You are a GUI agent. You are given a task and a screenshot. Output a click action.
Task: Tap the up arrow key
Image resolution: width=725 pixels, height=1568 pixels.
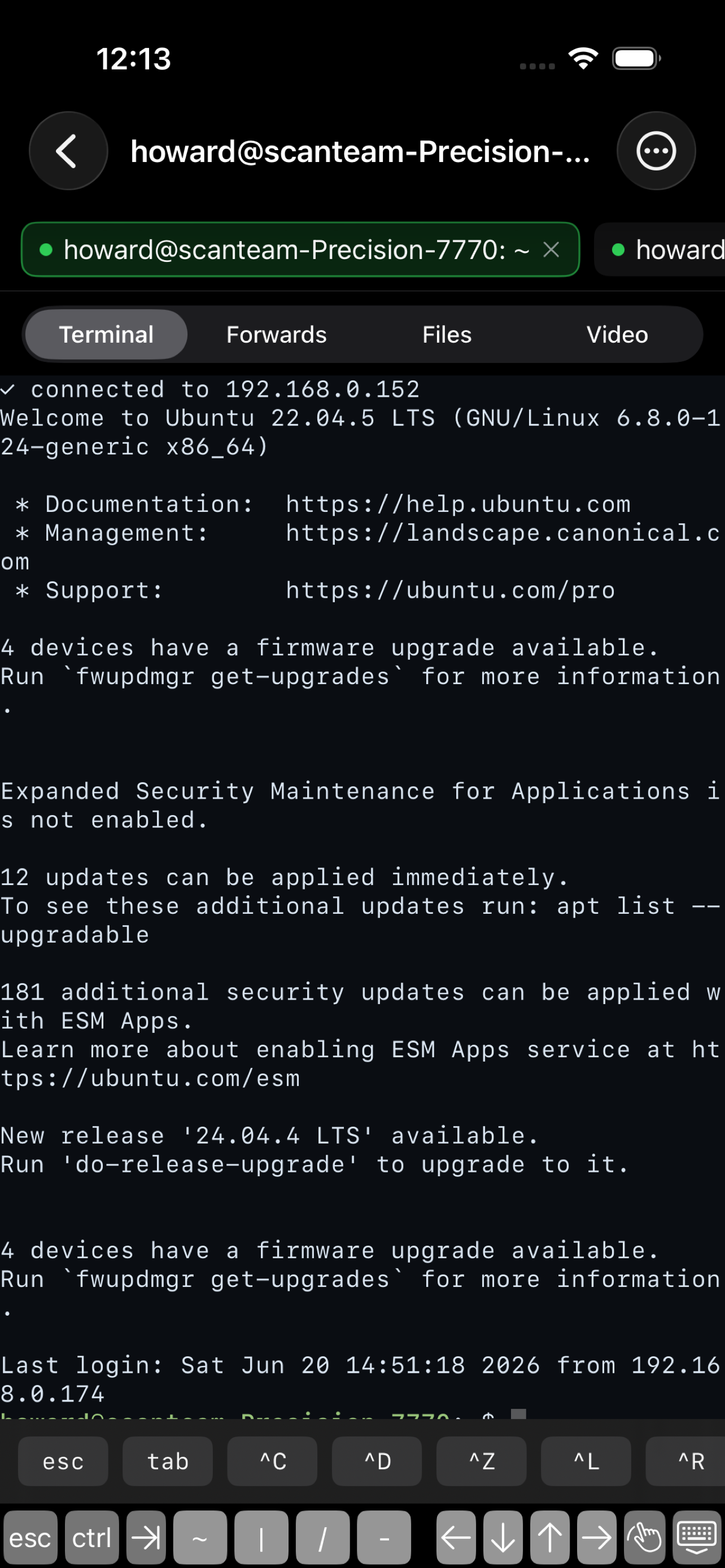coord(550,1538)
